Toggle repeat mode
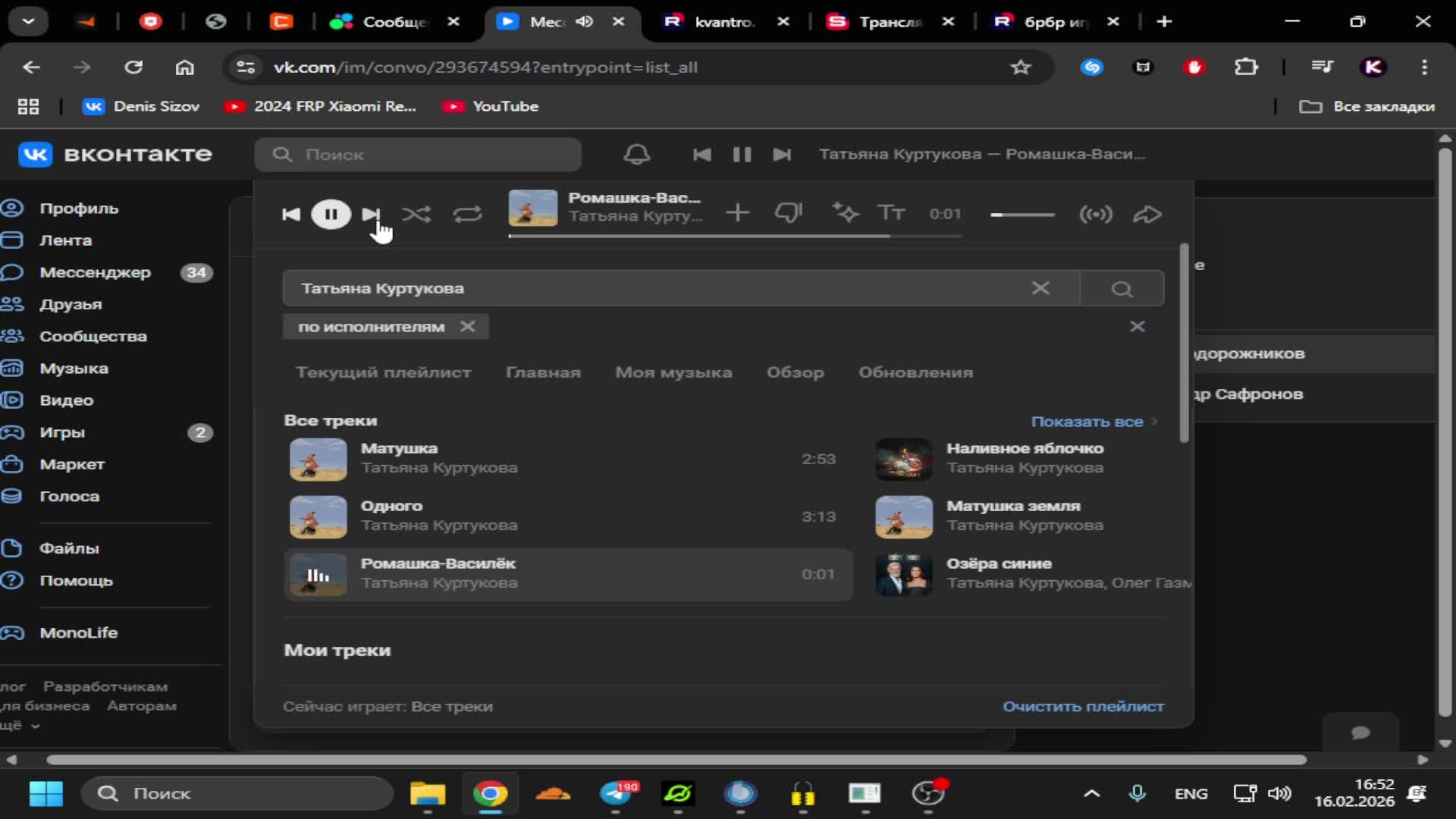 [468, 215]
